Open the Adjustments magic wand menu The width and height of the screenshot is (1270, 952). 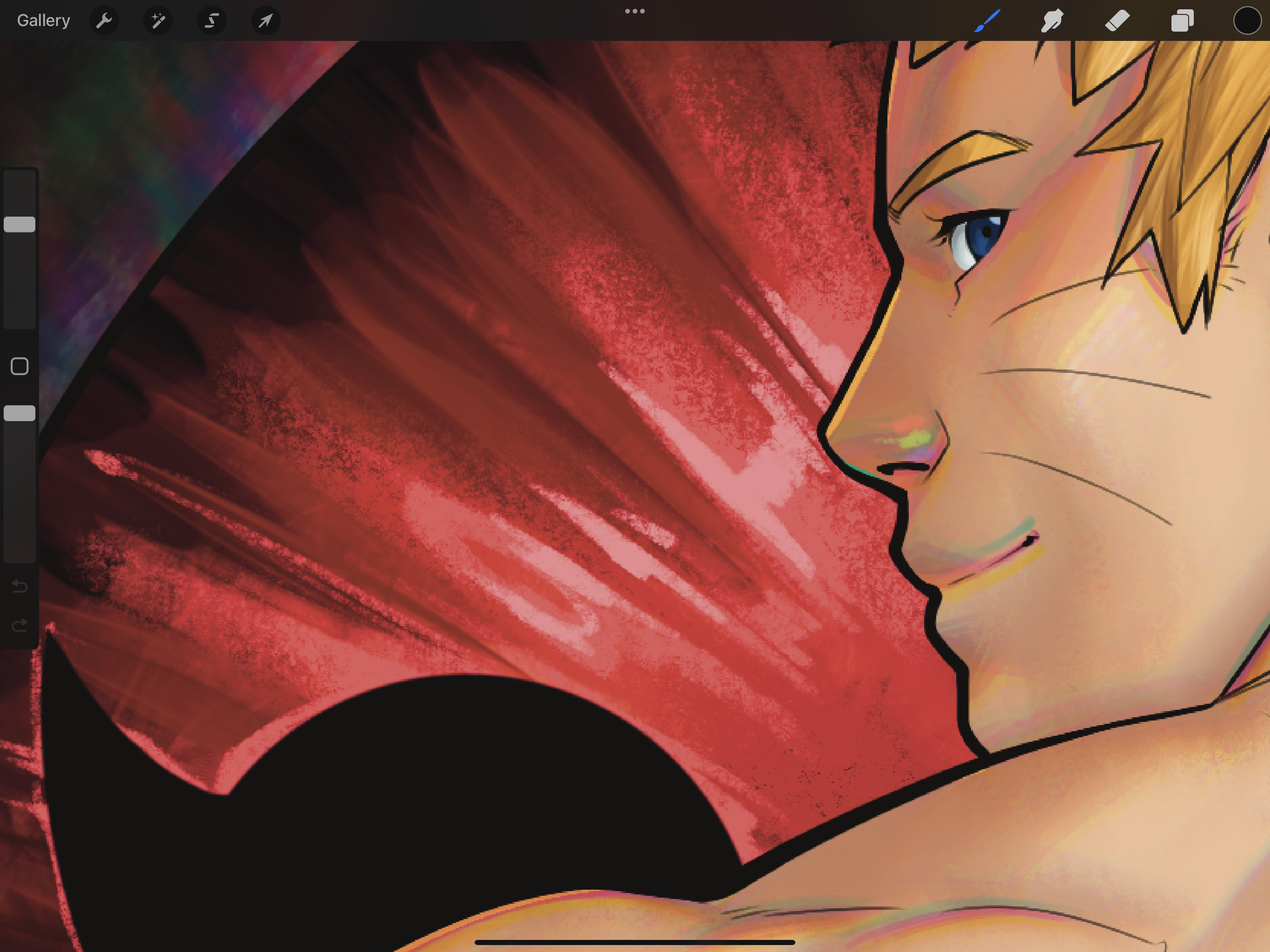pos(158,20)
